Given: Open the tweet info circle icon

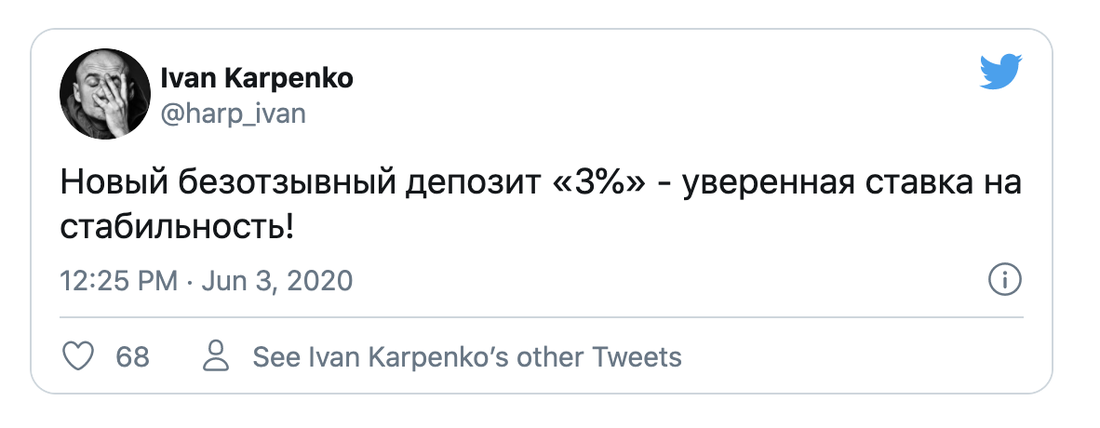Looking at the screenshot, I should click(1004, 281).
